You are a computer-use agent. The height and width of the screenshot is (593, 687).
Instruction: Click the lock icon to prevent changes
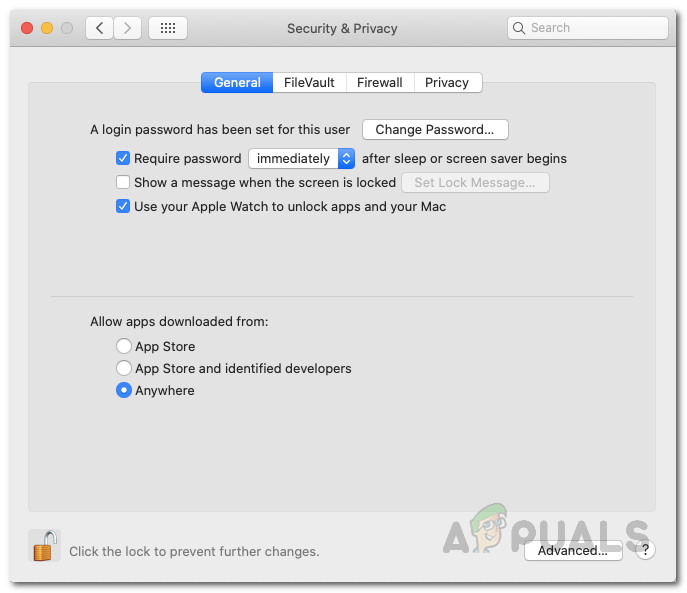pos(44,546)
